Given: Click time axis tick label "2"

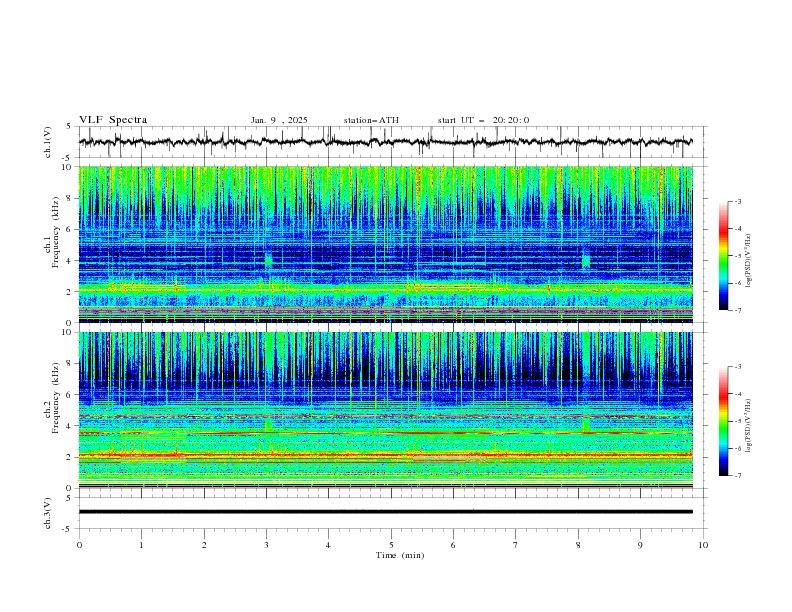Looking at the screenshot, I should click(204, 545).
